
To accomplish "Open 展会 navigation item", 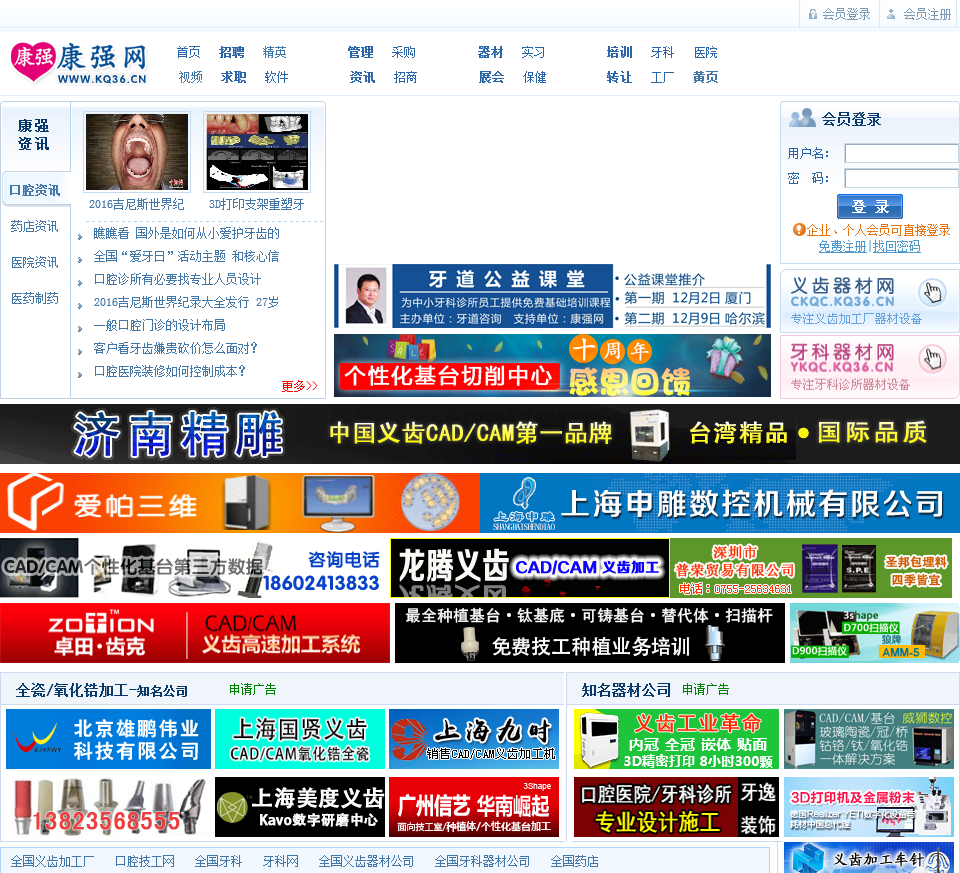I will coord(492,77).
